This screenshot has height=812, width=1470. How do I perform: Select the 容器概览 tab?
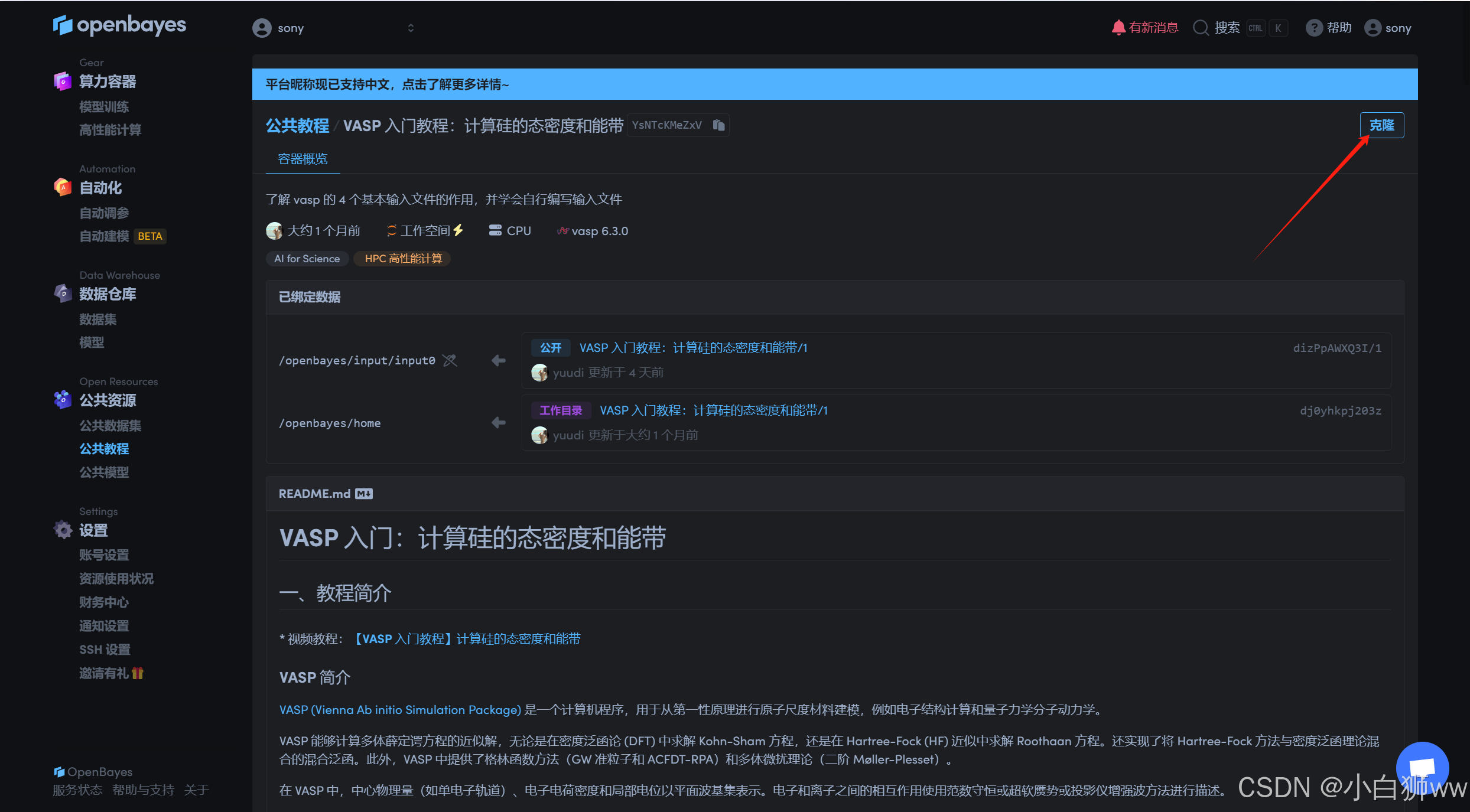coord(303,159)
